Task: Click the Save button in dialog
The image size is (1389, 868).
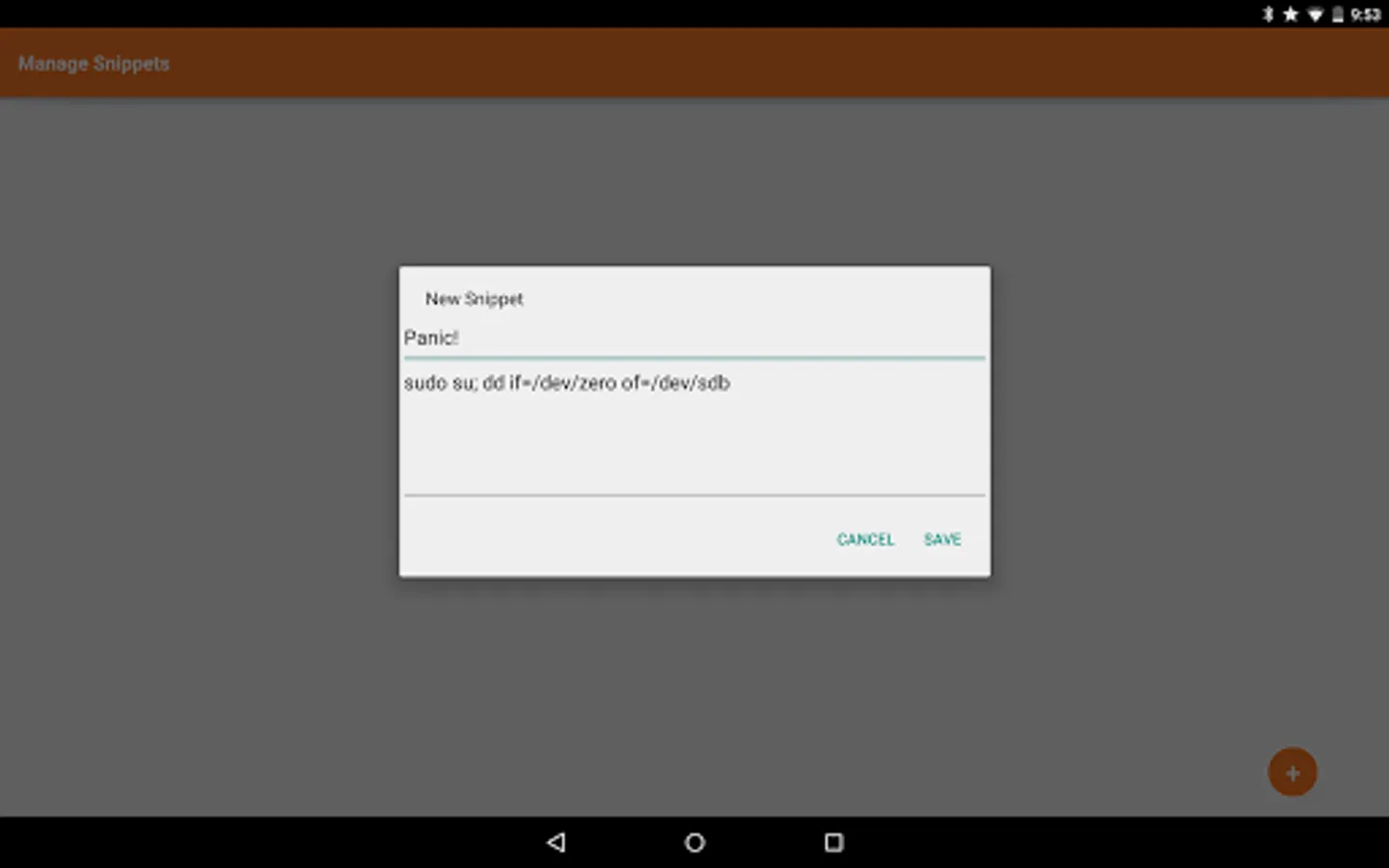Action: point(942,539)
